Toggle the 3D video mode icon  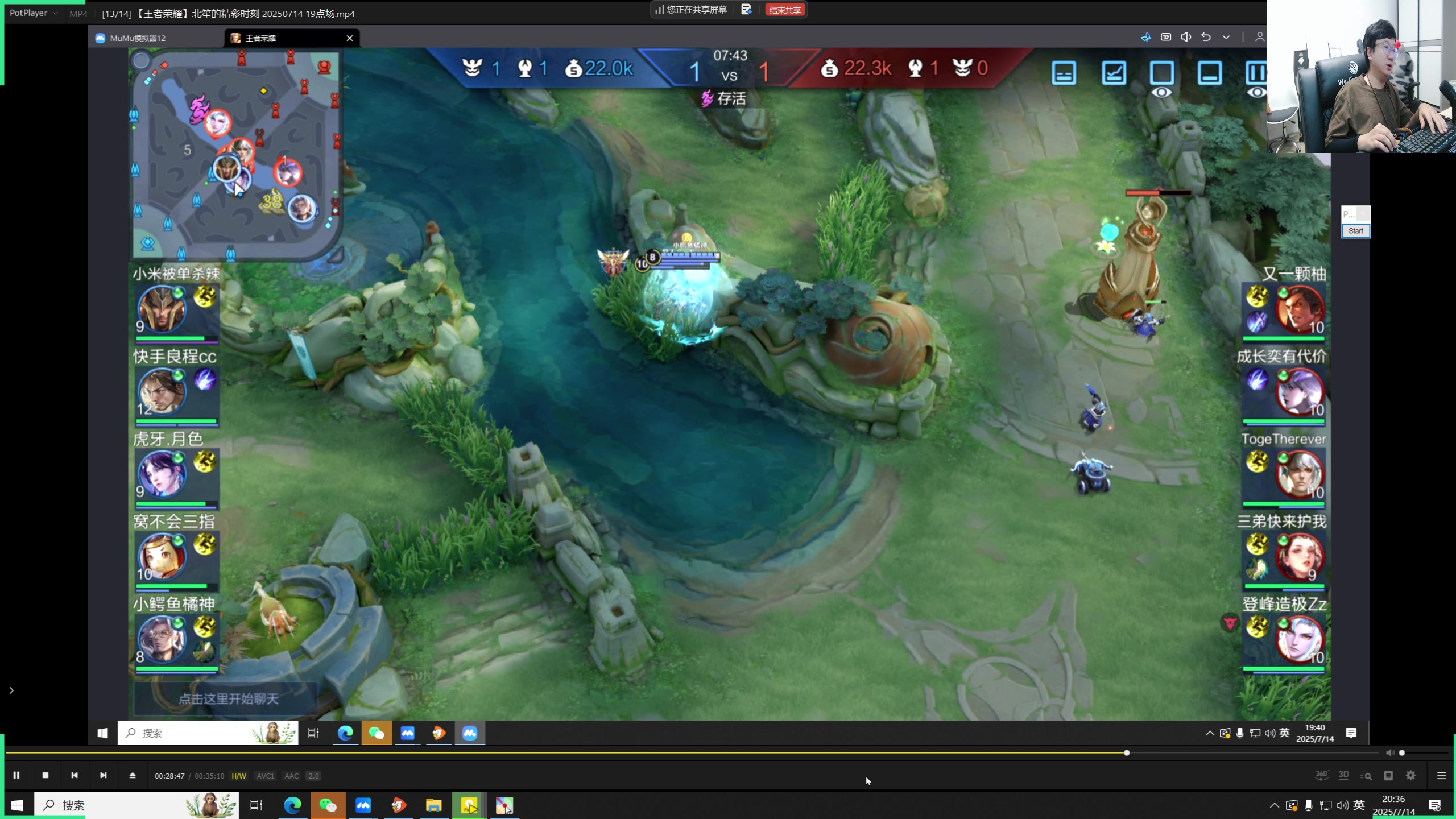pos(1343,775)
